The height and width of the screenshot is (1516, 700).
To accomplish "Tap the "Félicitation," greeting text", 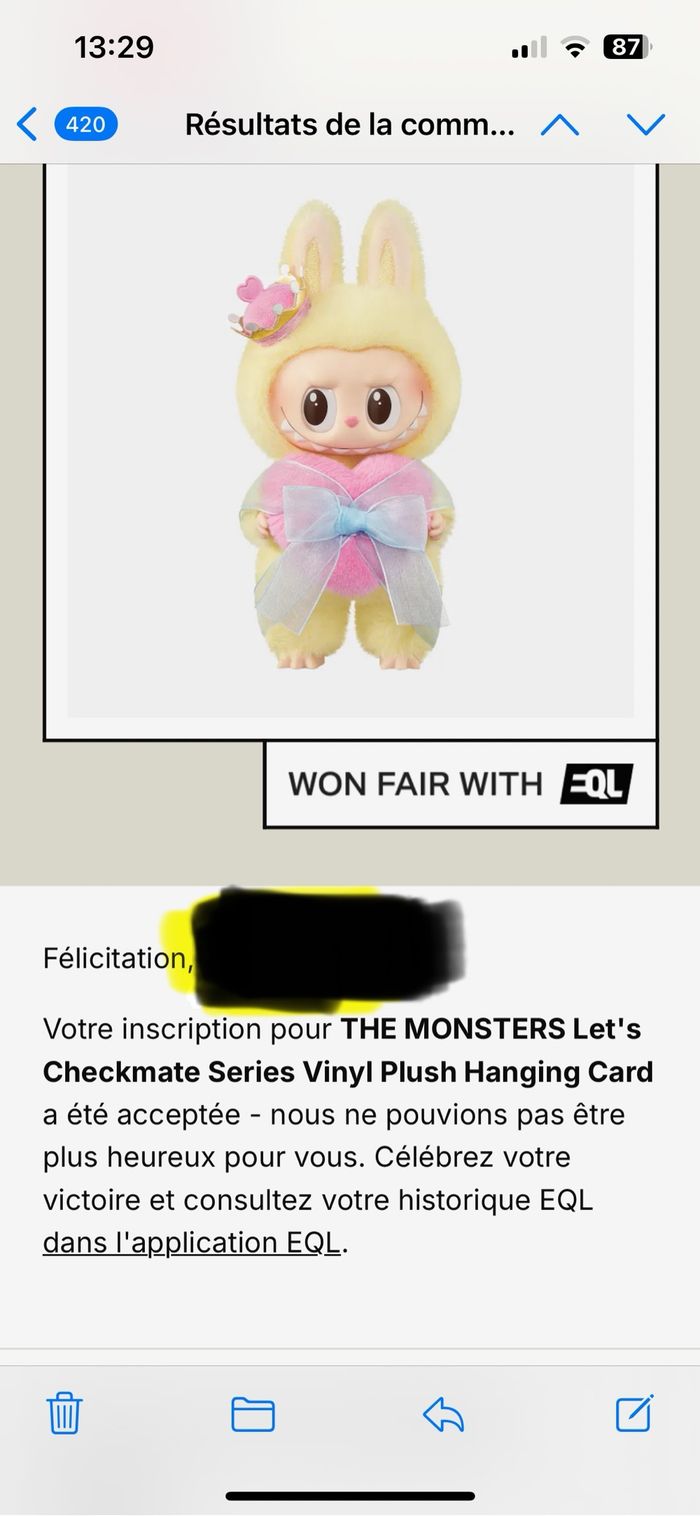I will tap(118, 959).
